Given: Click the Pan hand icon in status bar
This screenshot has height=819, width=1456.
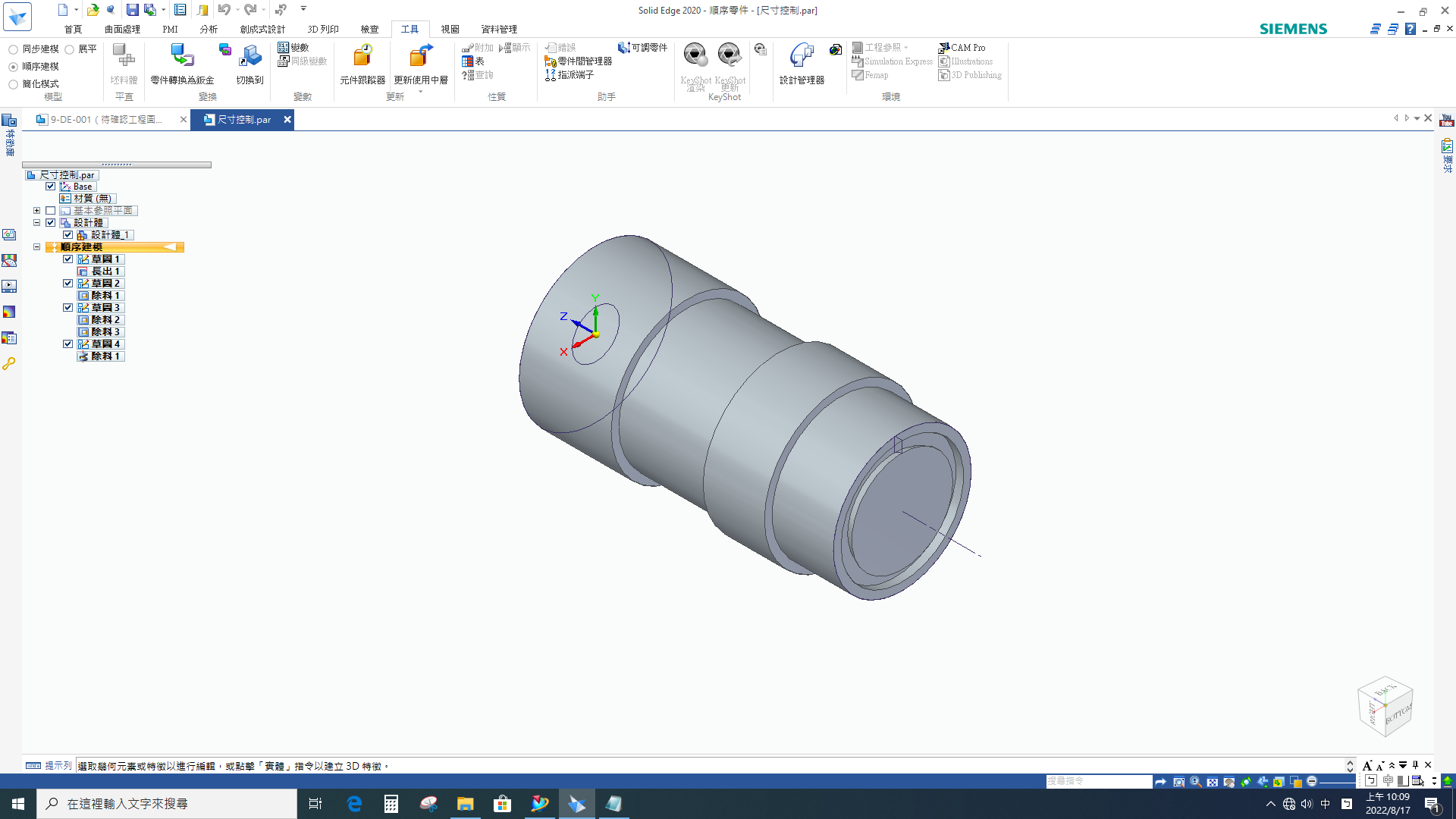Looking at the screenshot, I should coord(1229,782).
